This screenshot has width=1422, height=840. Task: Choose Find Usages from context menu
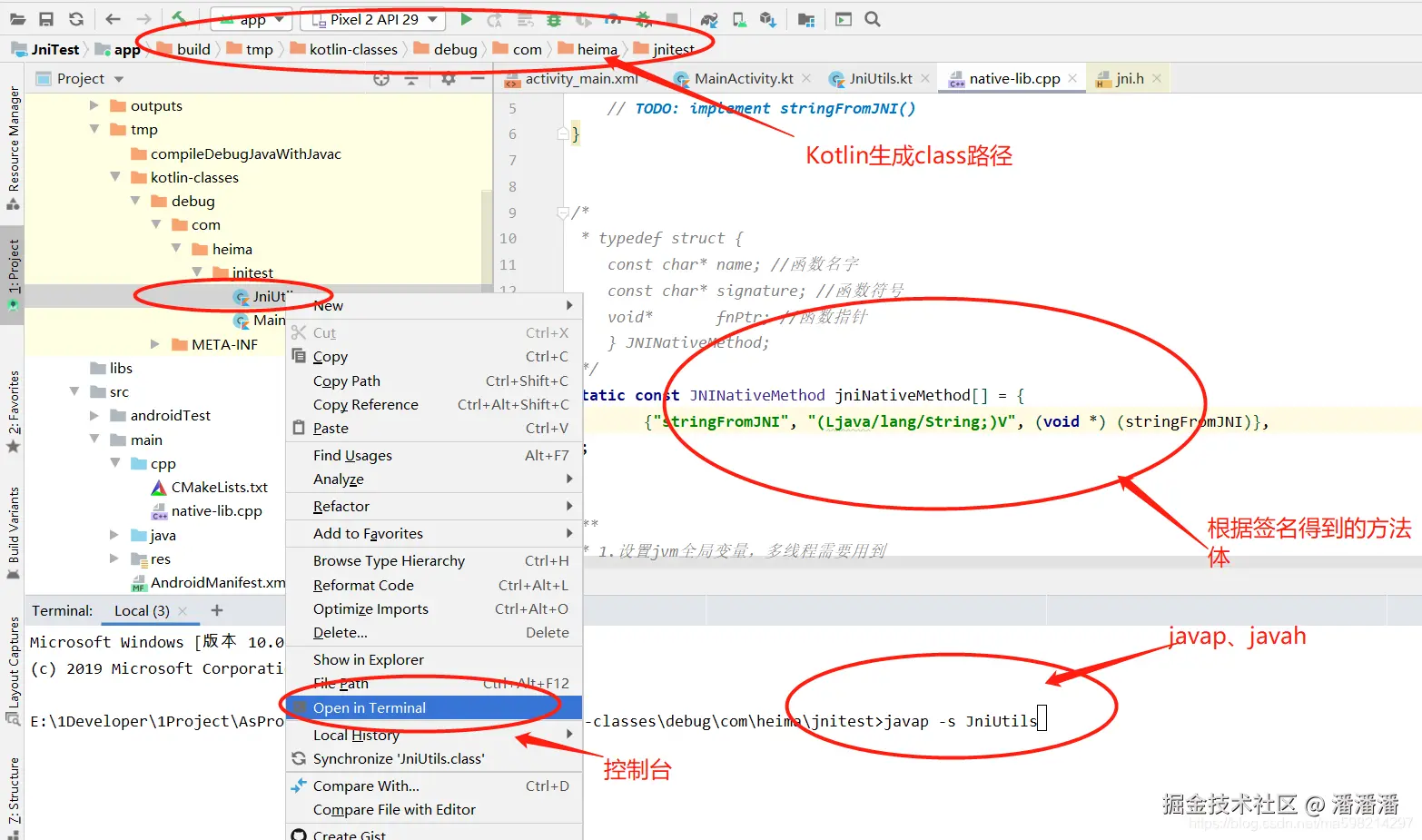click(434, 455)
